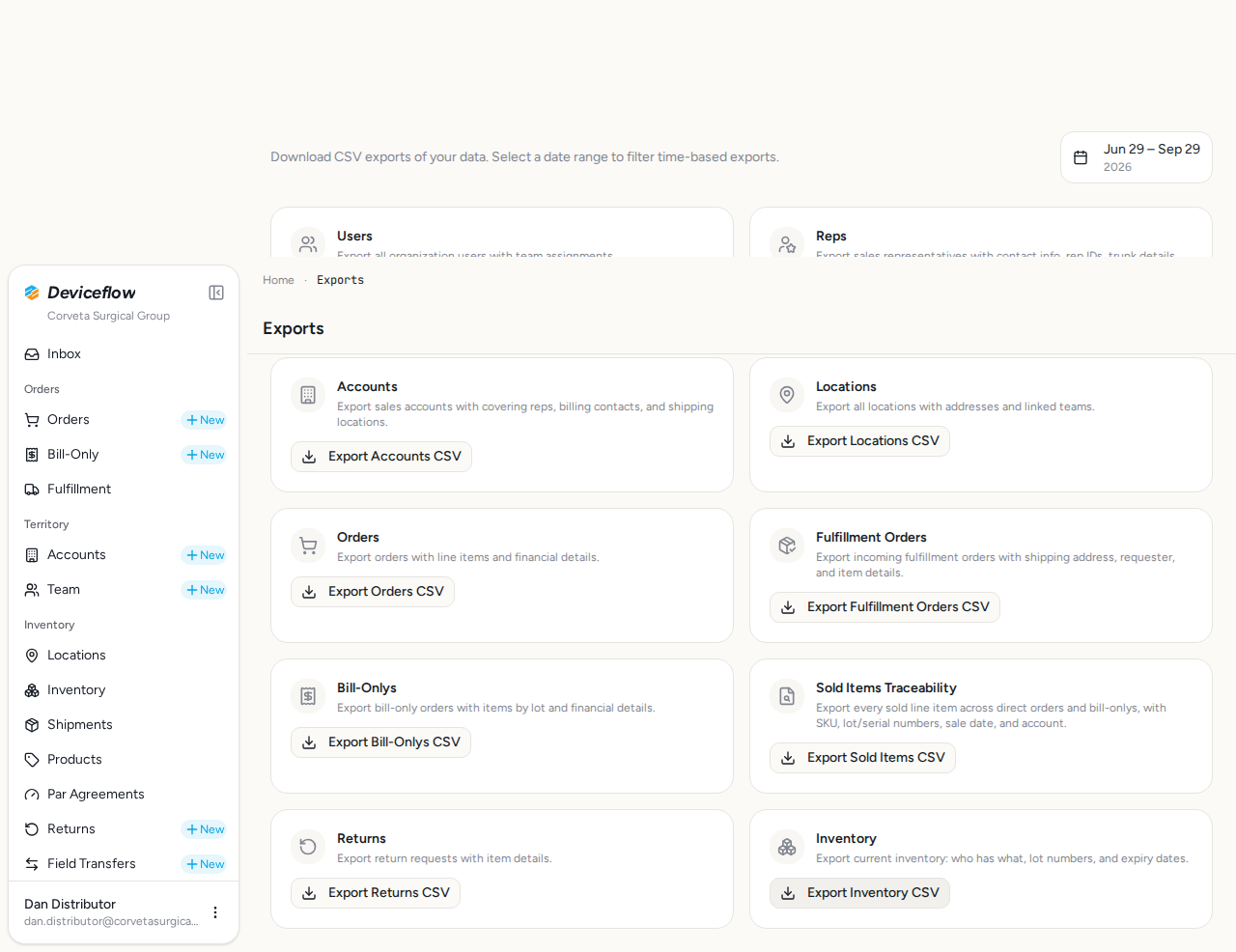The image size is (1236, 952).
Task: Click the Export Inventory CSV button
Action: click(x=859, y=893)
